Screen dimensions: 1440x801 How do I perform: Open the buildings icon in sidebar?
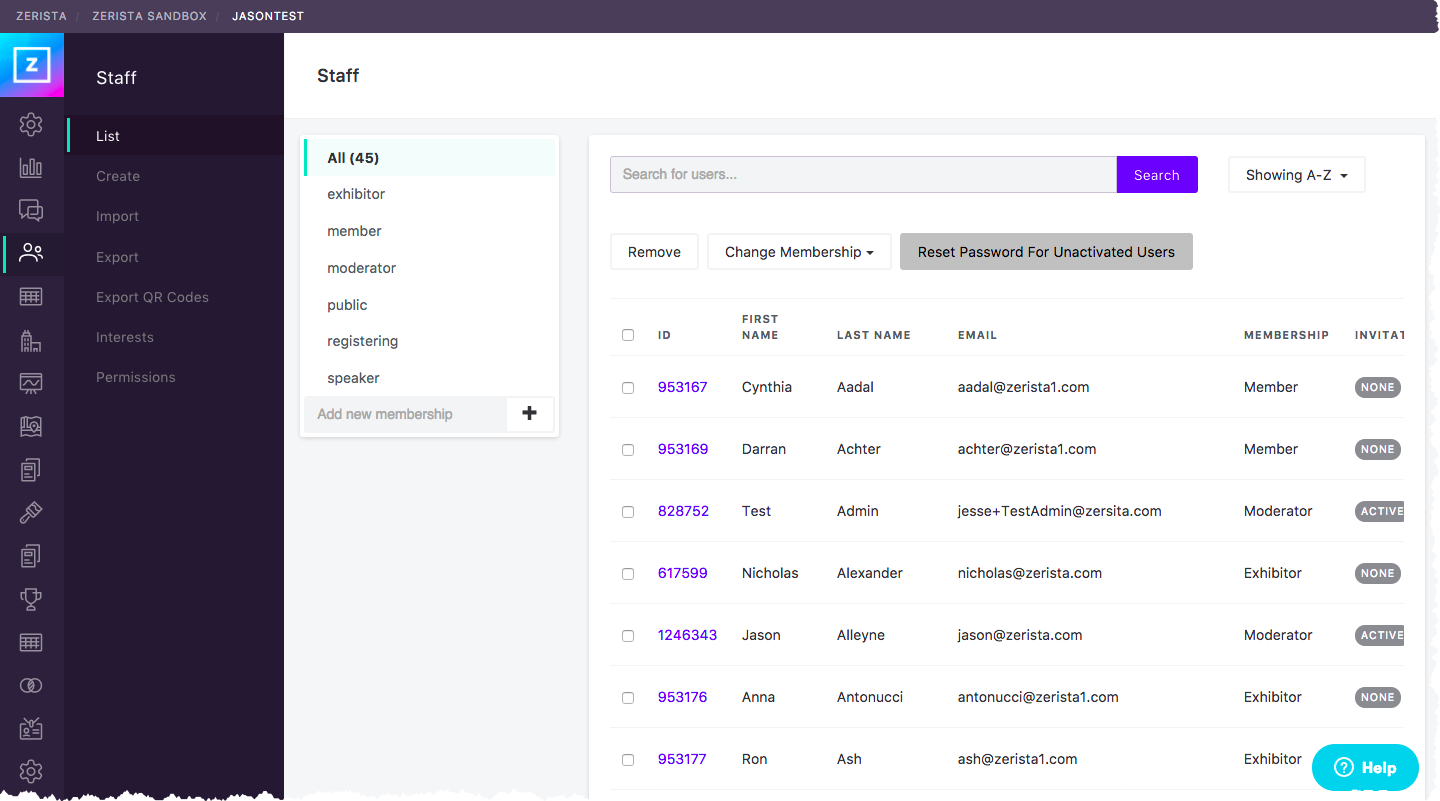pyautogui.click(x=31, y=340)
